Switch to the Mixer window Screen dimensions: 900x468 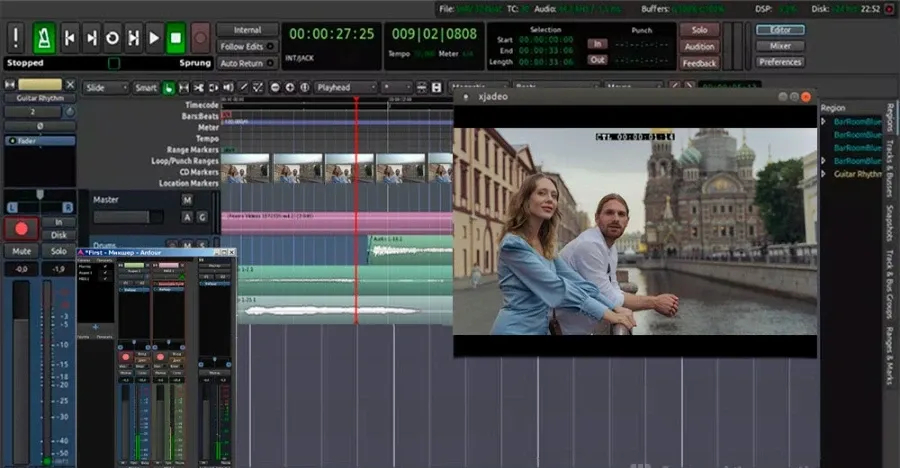780,46
